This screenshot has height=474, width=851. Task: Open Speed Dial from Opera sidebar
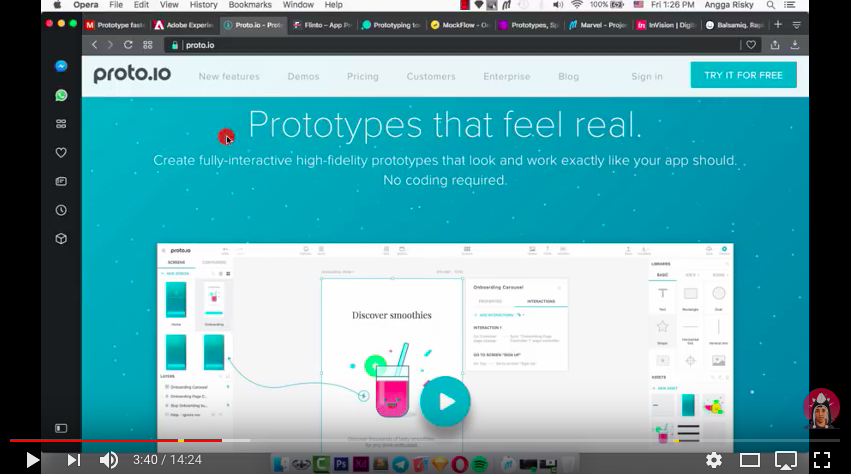(x=61, y=124)
